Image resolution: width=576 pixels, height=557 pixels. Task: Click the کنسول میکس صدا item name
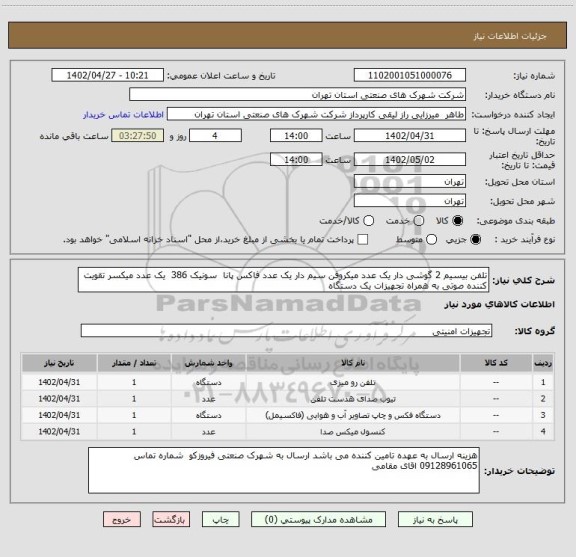[353, 432]
